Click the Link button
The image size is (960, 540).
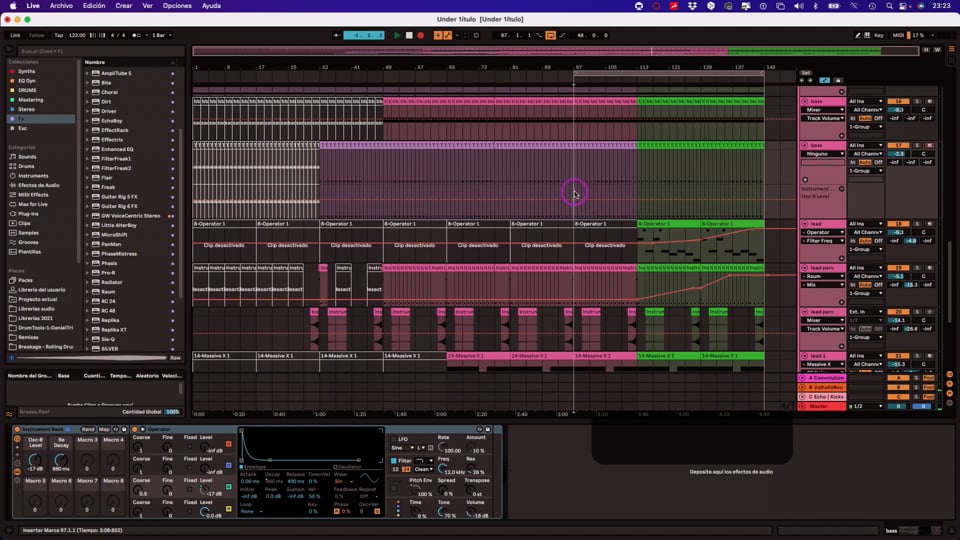15,36
